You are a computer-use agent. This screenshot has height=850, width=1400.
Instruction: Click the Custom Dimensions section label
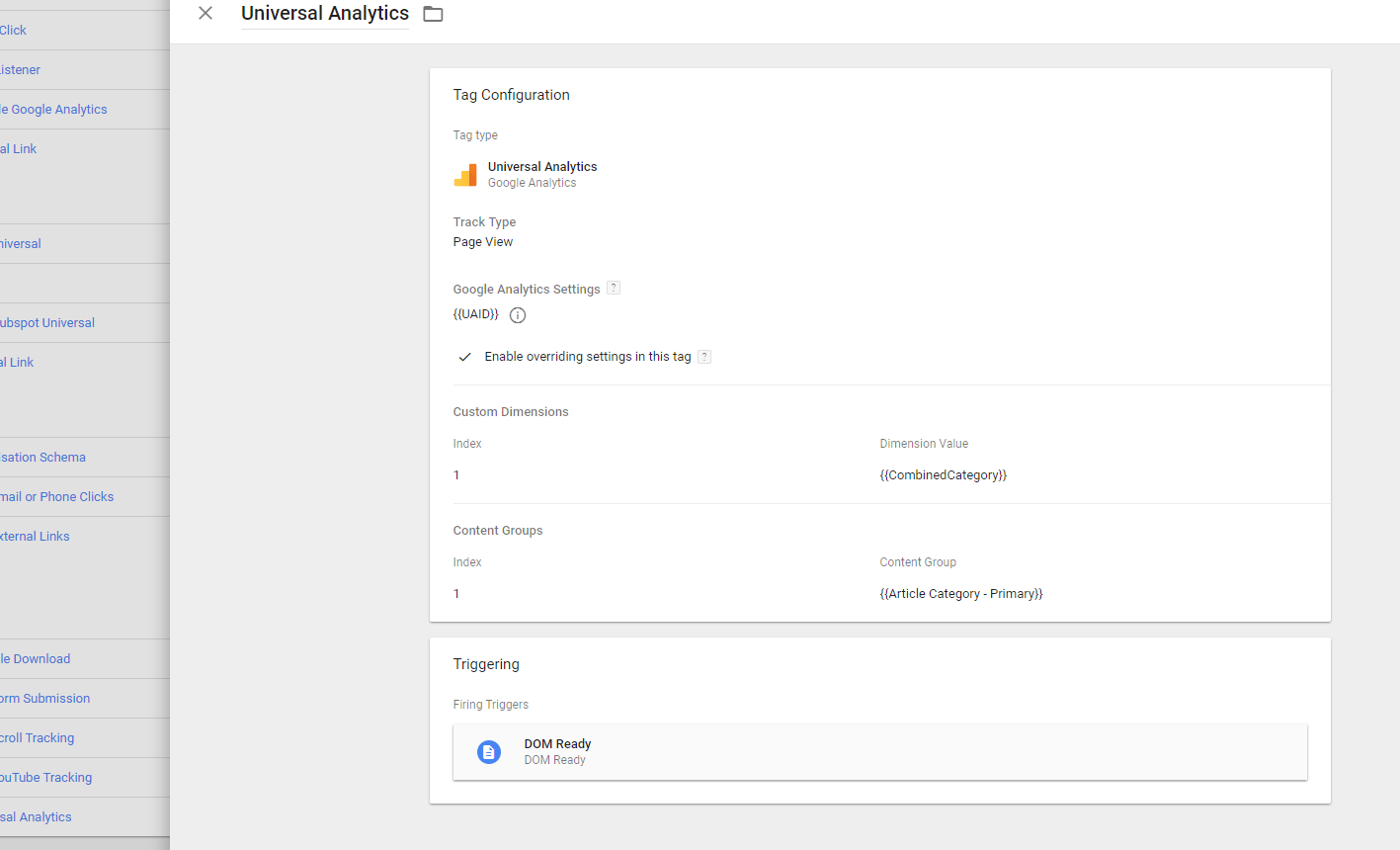(x=511, y=412)
